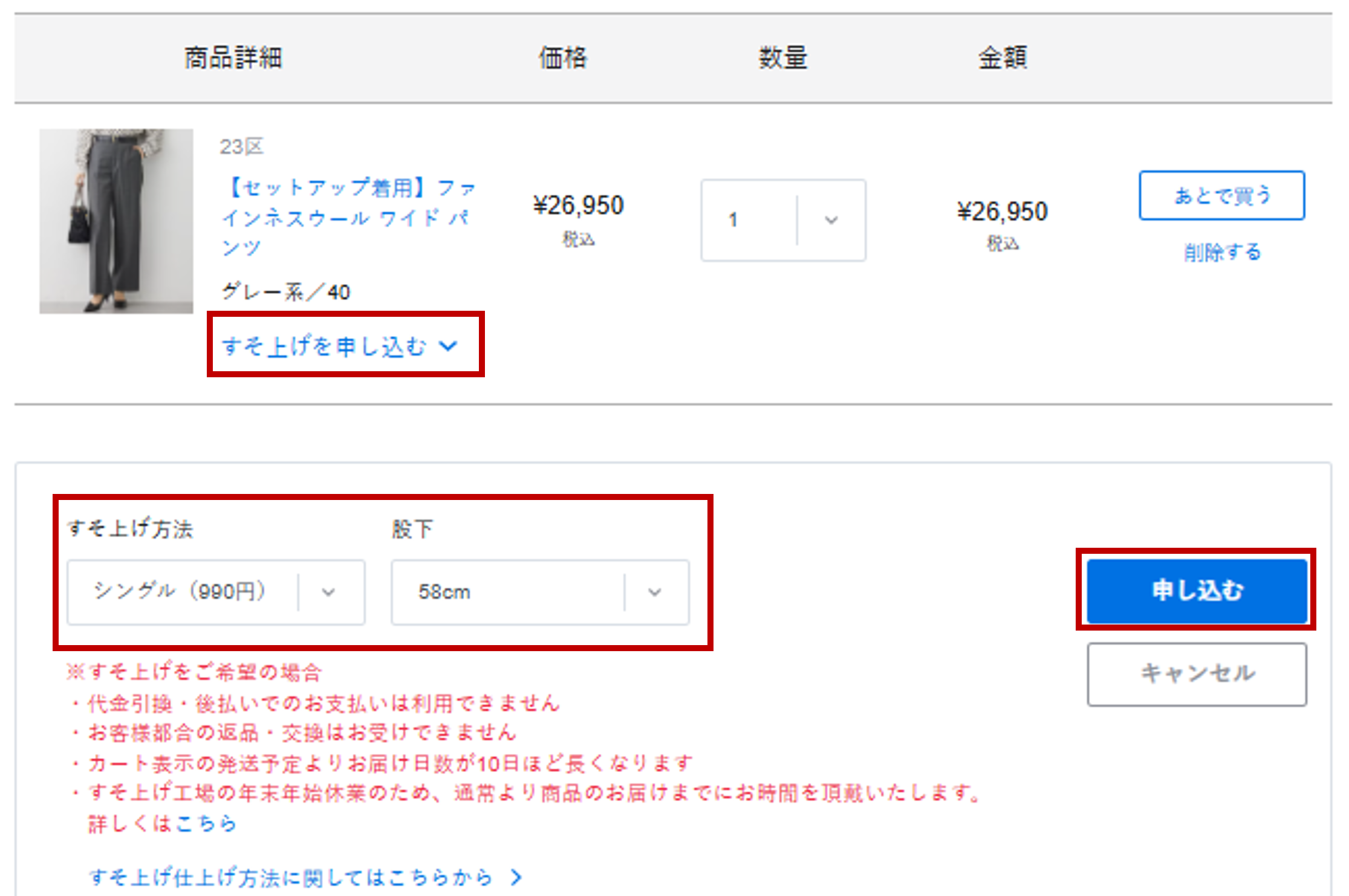This screenshot has height=896, width=1349.
Task: Click the arrow after こちらから link
Action: (515, 877)
